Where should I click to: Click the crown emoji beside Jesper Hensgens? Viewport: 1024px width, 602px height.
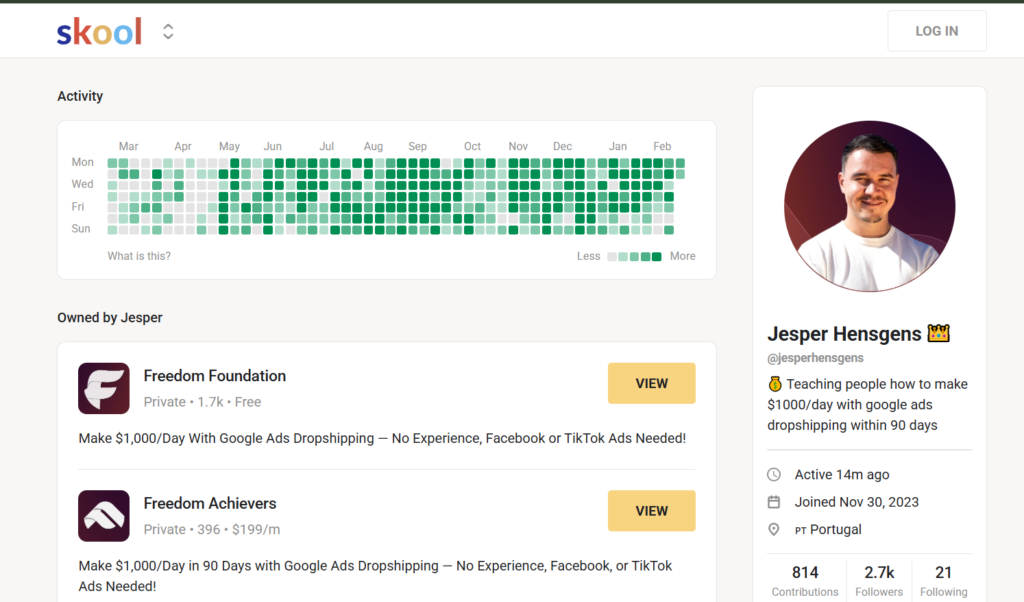937,333
